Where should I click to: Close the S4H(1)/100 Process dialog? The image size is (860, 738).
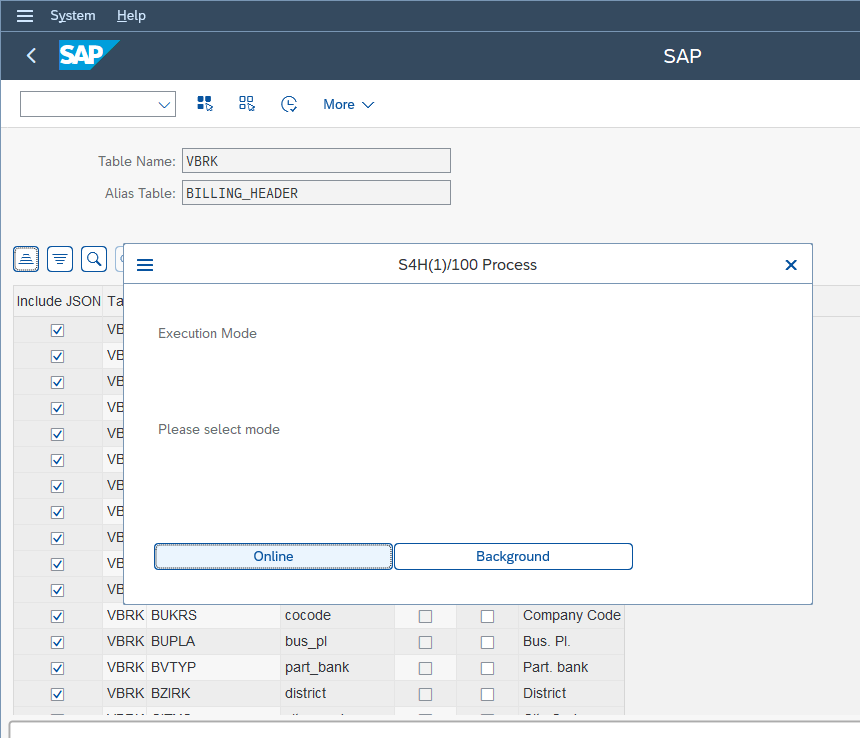791,265
